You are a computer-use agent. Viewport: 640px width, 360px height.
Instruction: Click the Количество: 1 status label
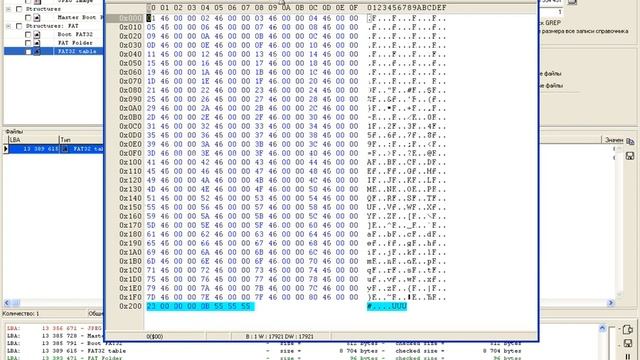[x=21, y=314]
